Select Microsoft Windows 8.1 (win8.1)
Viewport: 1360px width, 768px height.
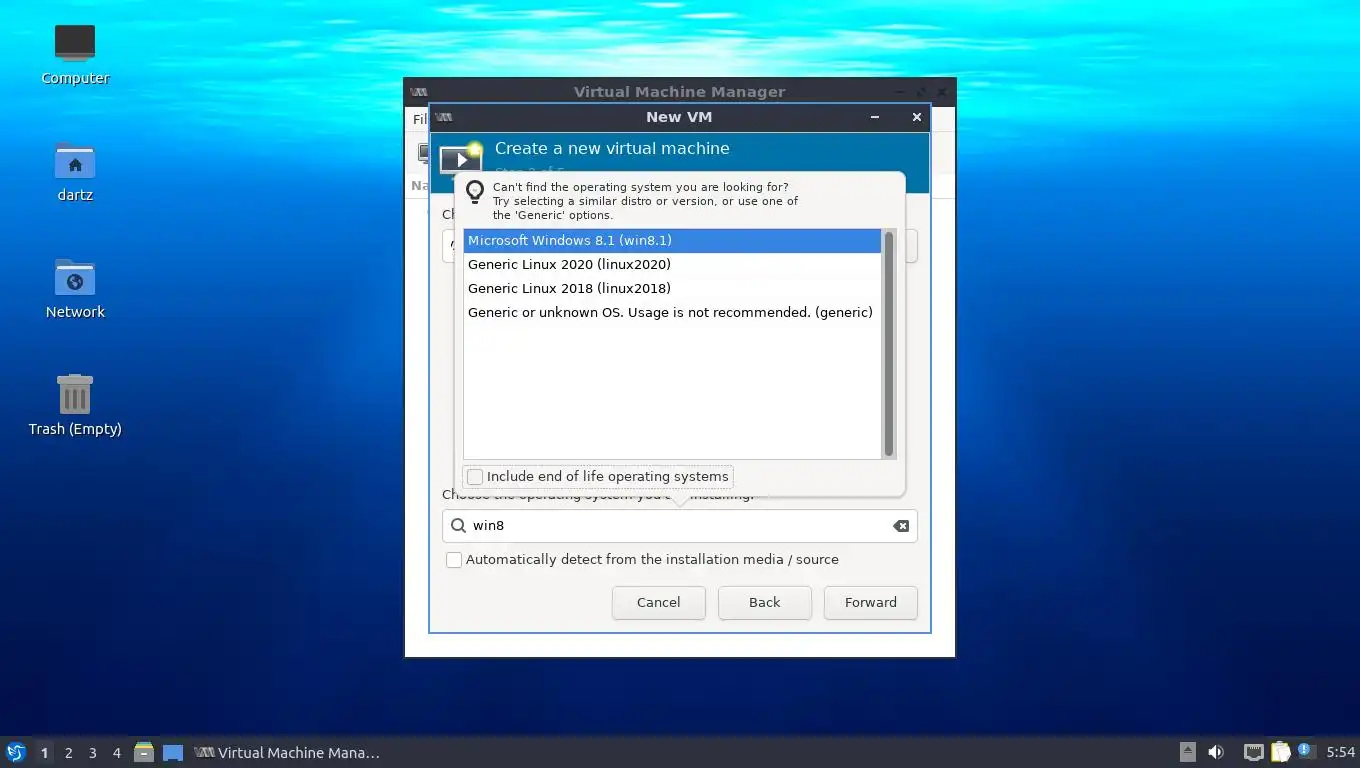[x=672, y=241]
